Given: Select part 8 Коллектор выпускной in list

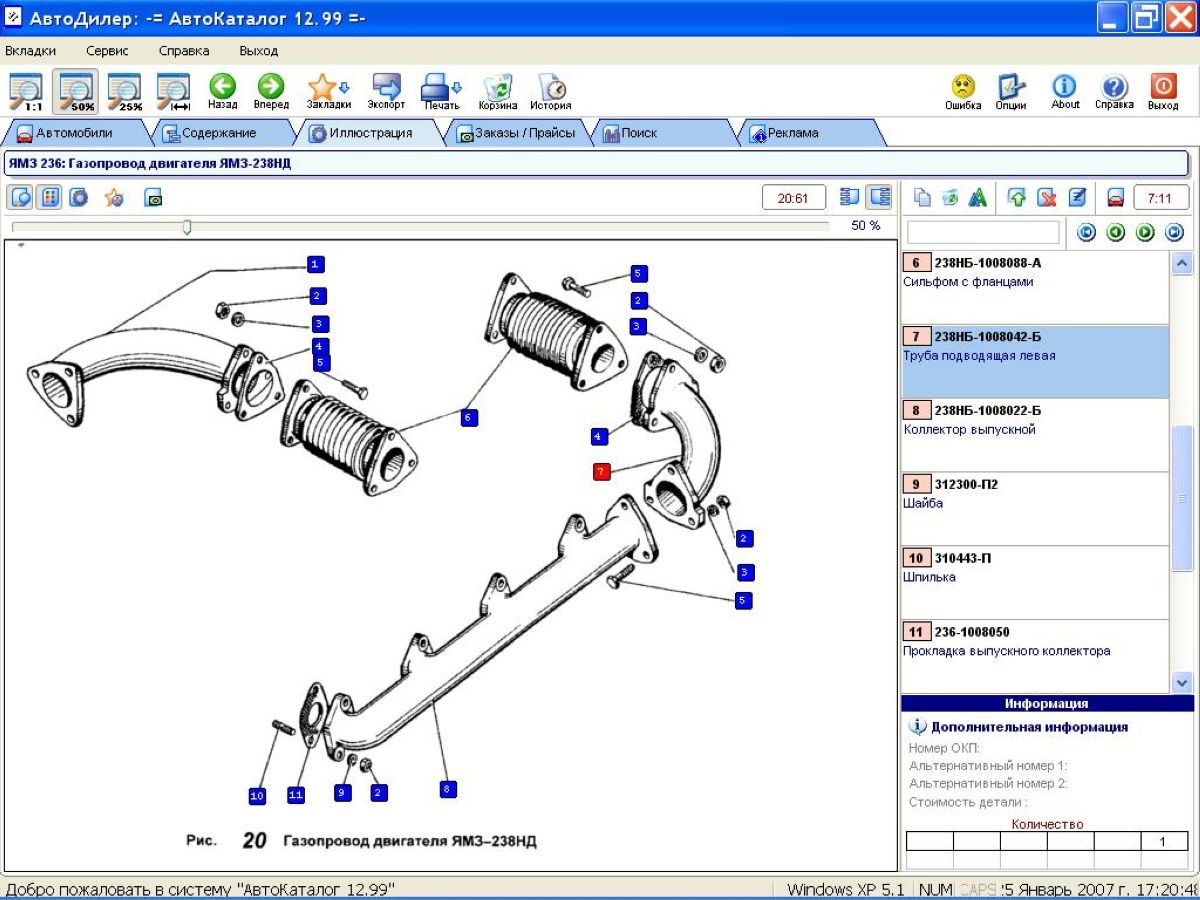Looking at the screenshot, I should tap(1033, 420).
